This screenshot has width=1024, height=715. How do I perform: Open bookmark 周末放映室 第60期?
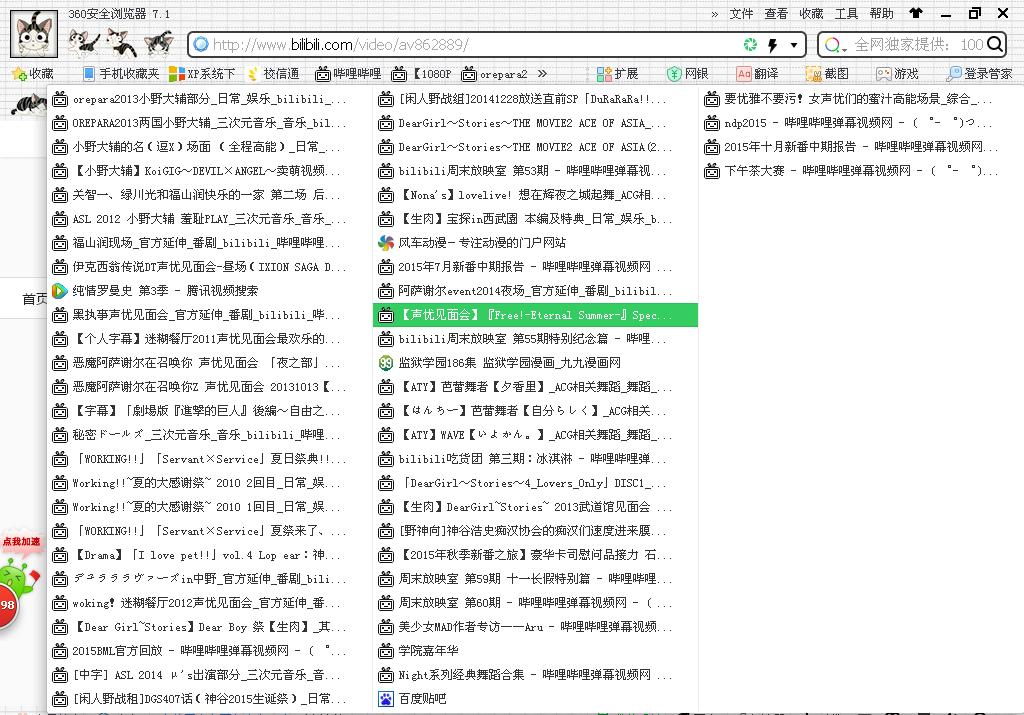coord(536,603)
